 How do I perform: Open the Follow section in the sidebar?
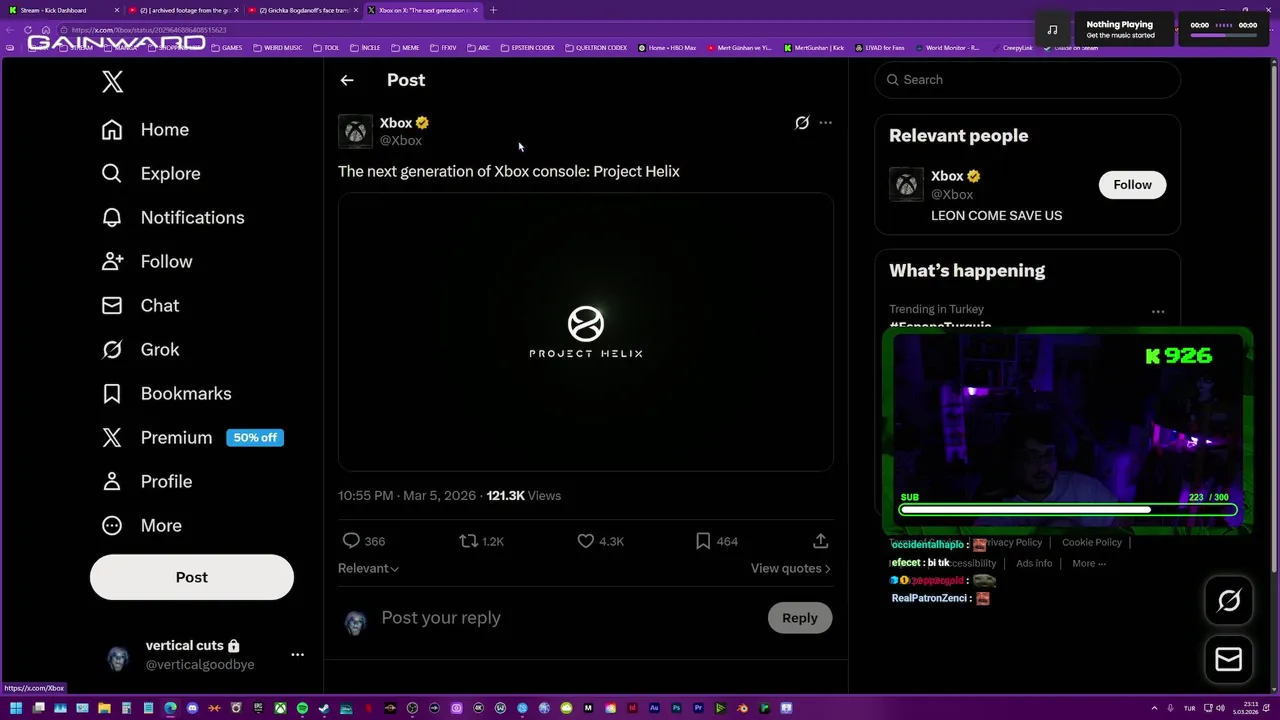[x=147, y=262]
